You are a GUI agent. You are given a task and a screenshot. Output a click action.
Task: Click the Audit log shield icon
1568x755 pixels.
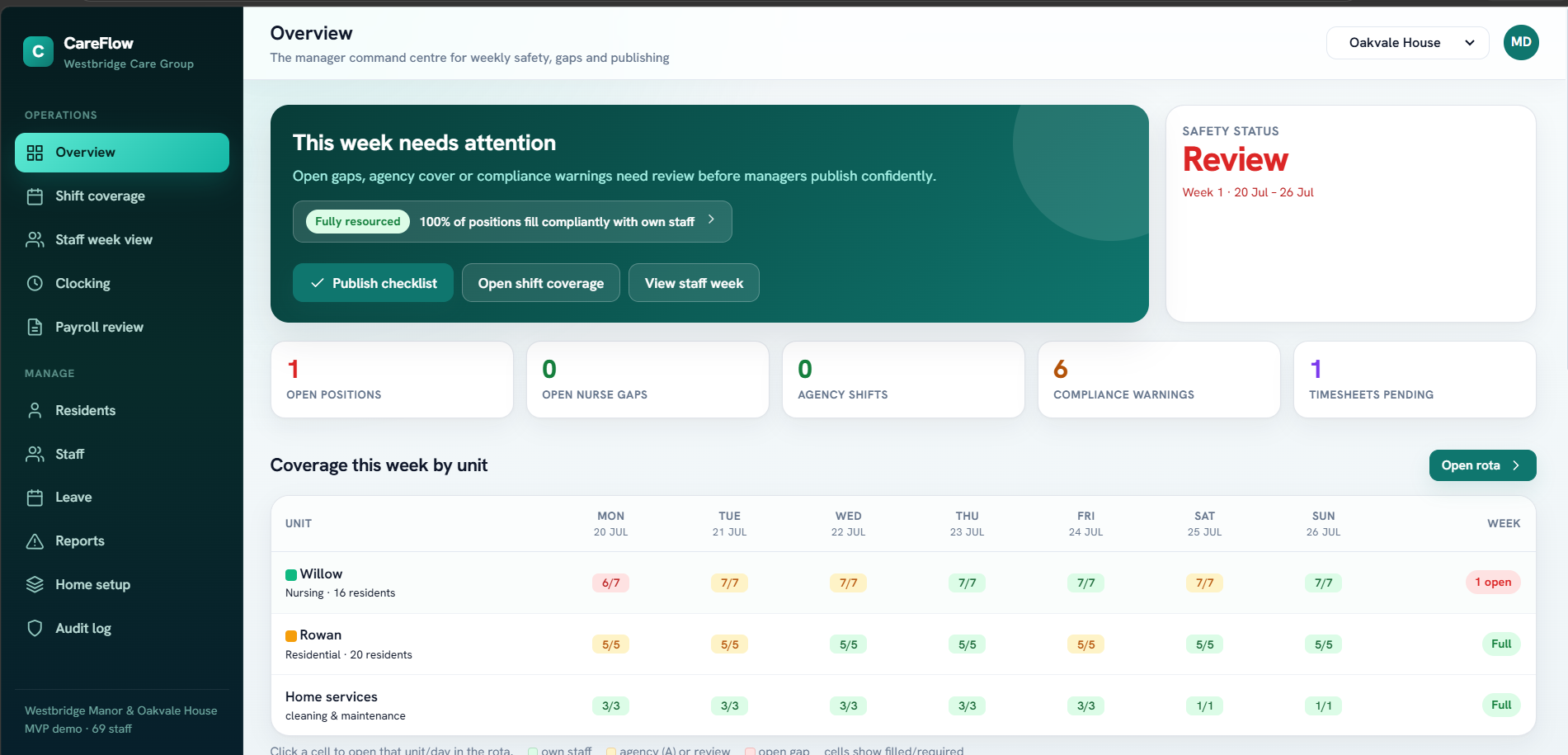pos(35,629)
